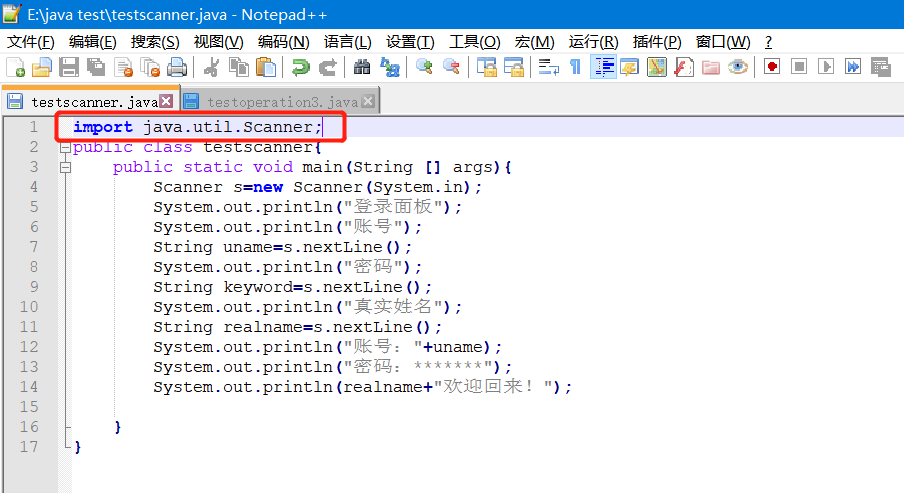Click the realname+"欢迎回来！" line

pyautogui.click(x=362, y=387)
